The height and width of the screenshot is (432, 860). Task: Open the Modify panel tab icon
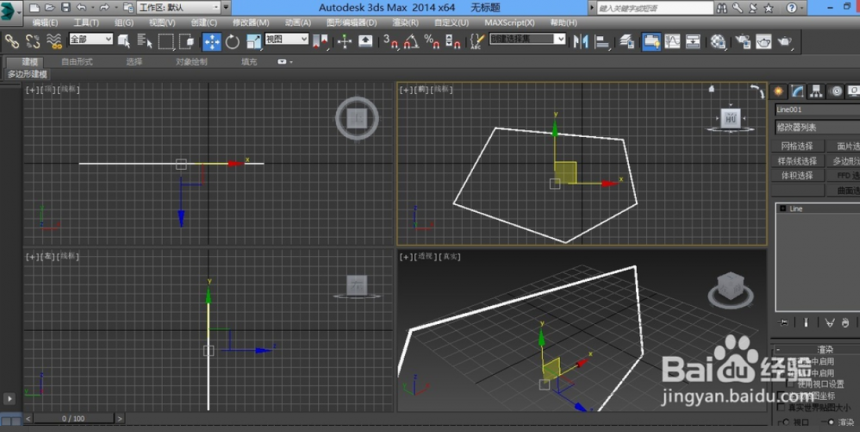(797, 92)
